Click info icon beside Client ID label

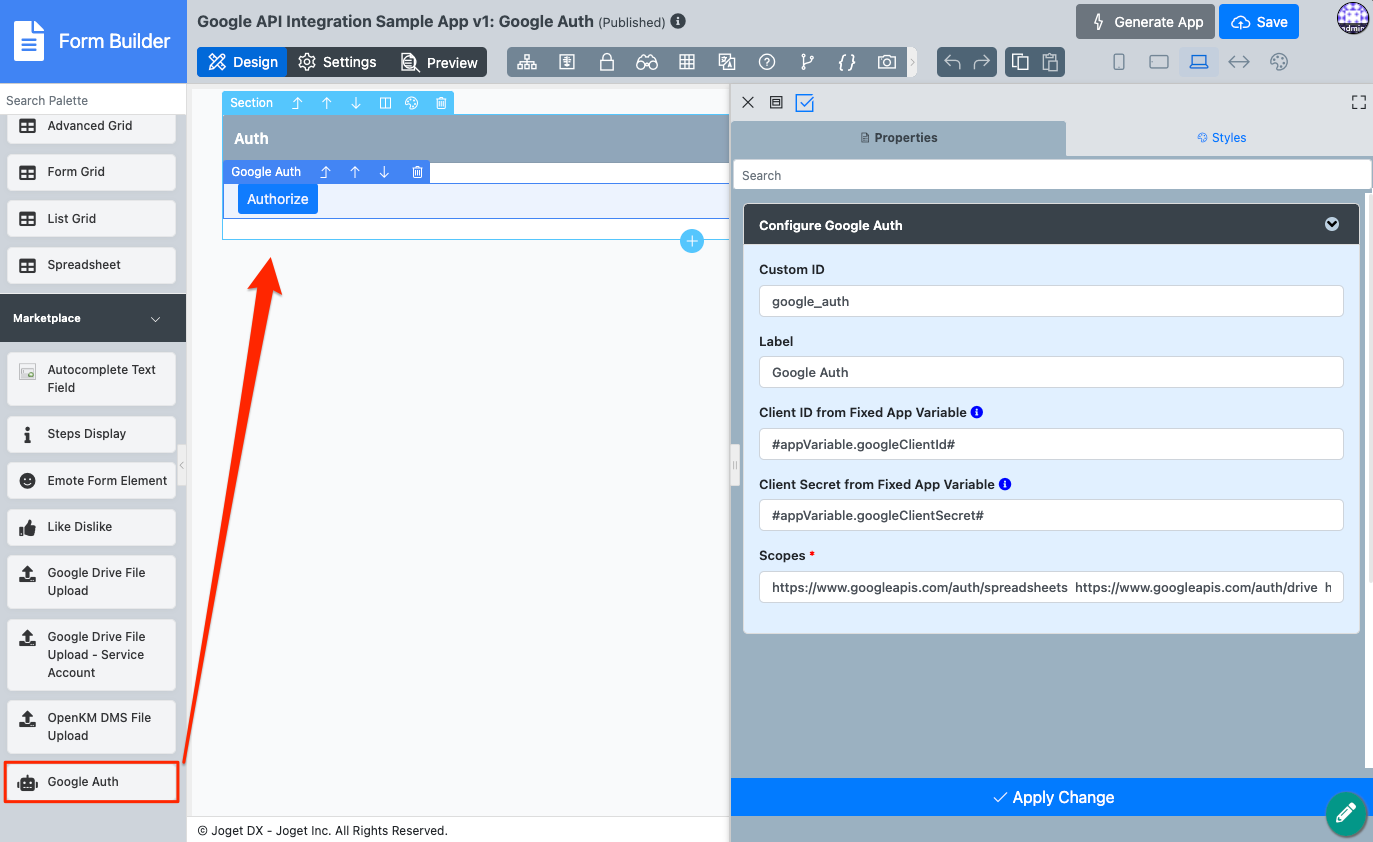tap(977, 412)
